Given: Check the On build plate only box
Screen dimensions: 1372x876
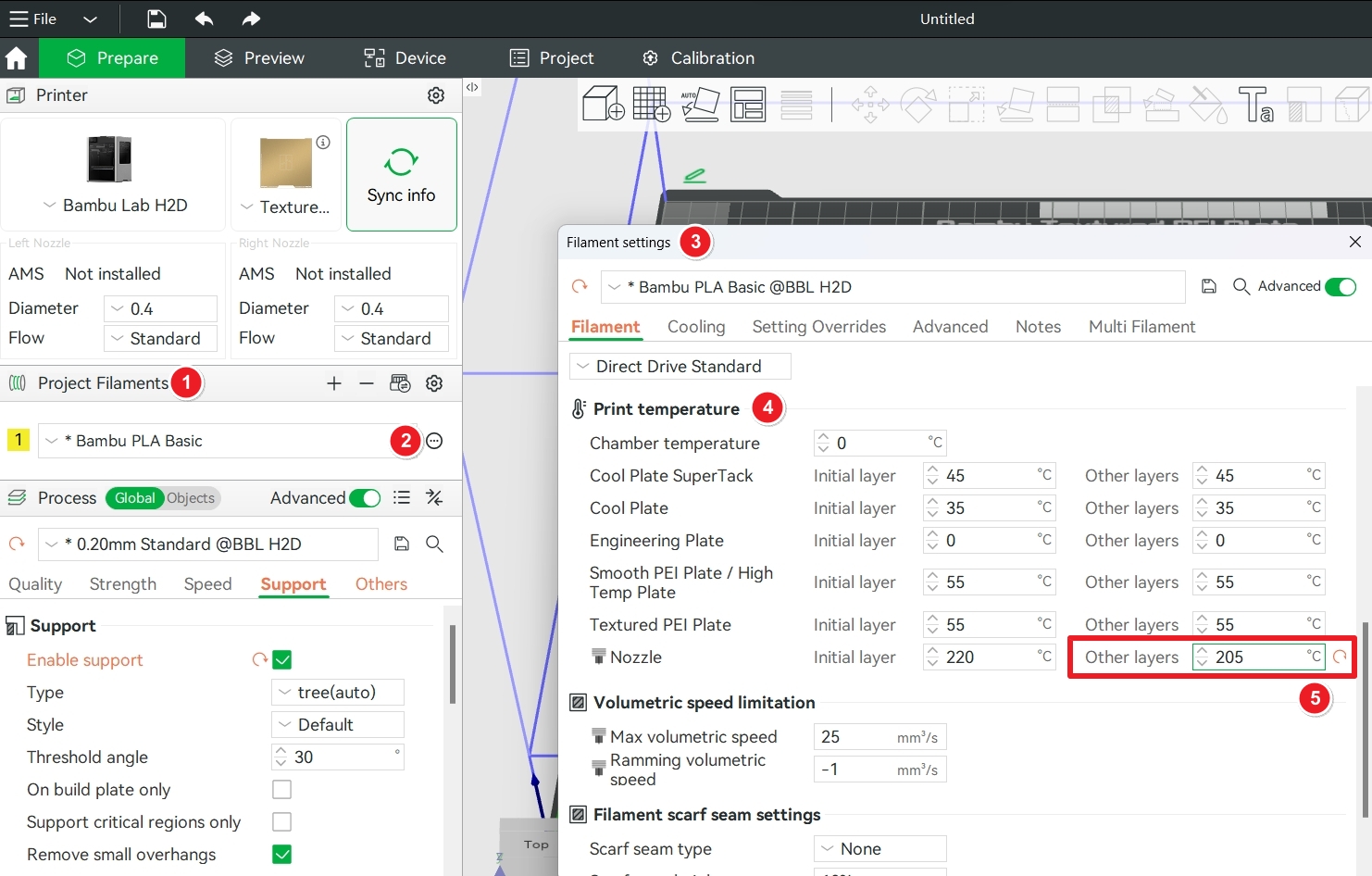Looking at the screenshot, I should coord(282,789).
